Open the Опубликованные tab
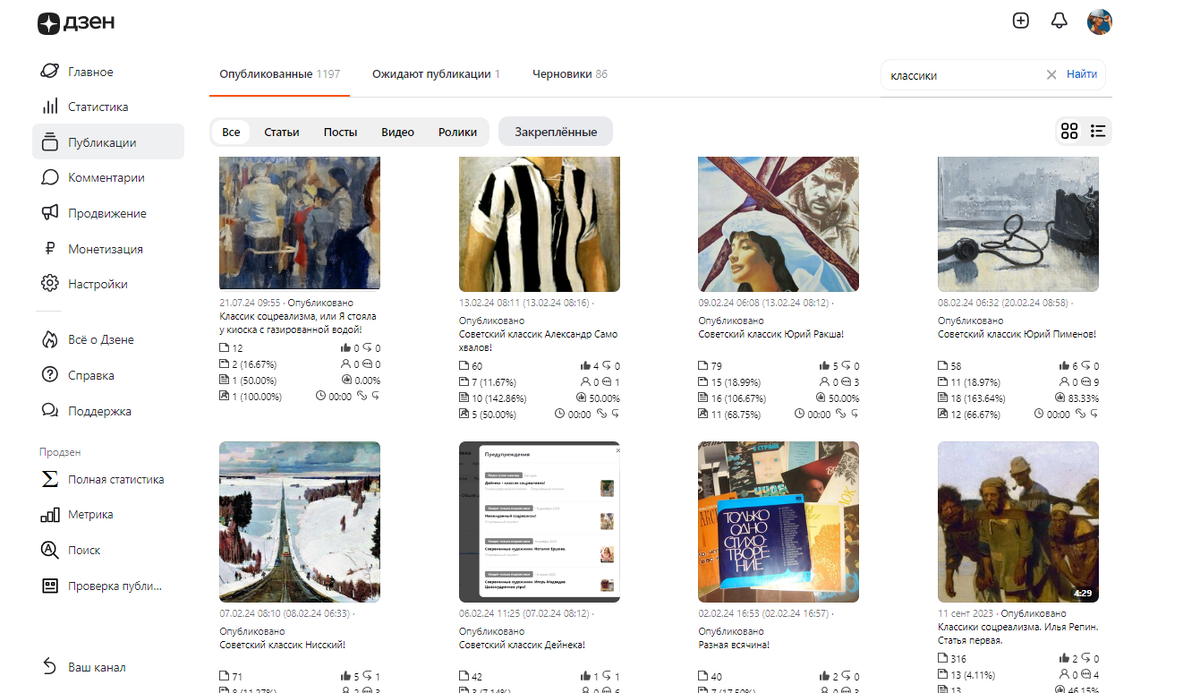1200x693 pixels. [279, 74]
